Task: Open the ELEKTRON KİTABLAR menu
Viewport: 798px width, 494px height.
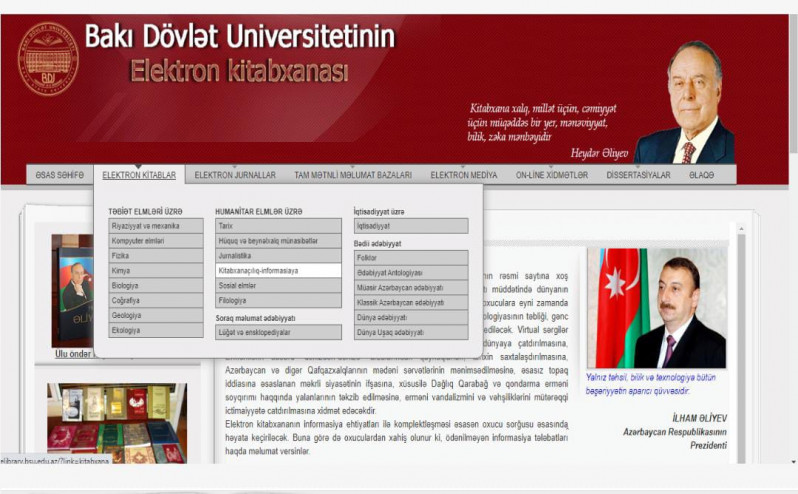Action: click(x=139, y=175)
